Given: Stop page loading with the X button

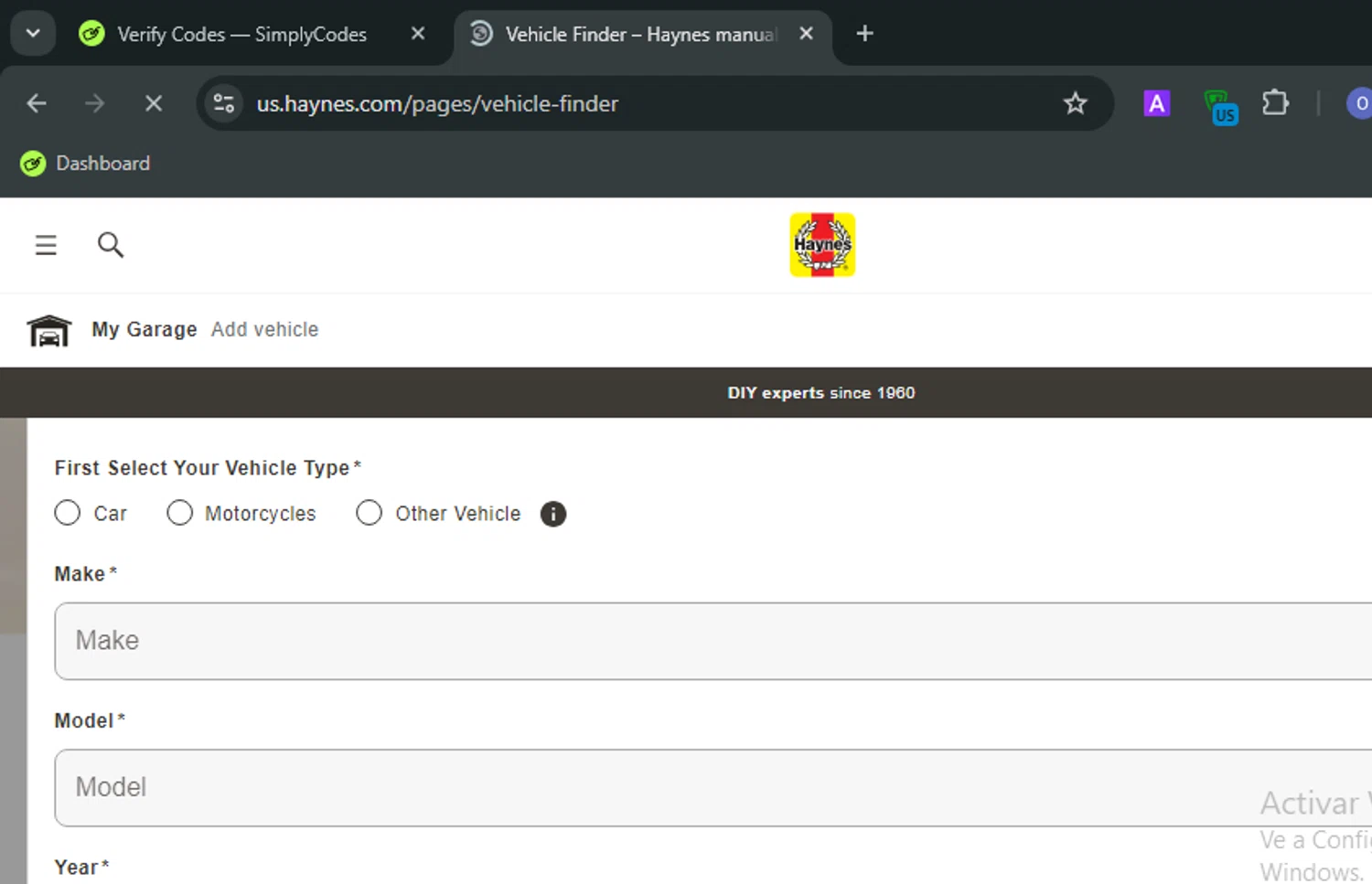Looking at the screenshot, I should 154,103.
